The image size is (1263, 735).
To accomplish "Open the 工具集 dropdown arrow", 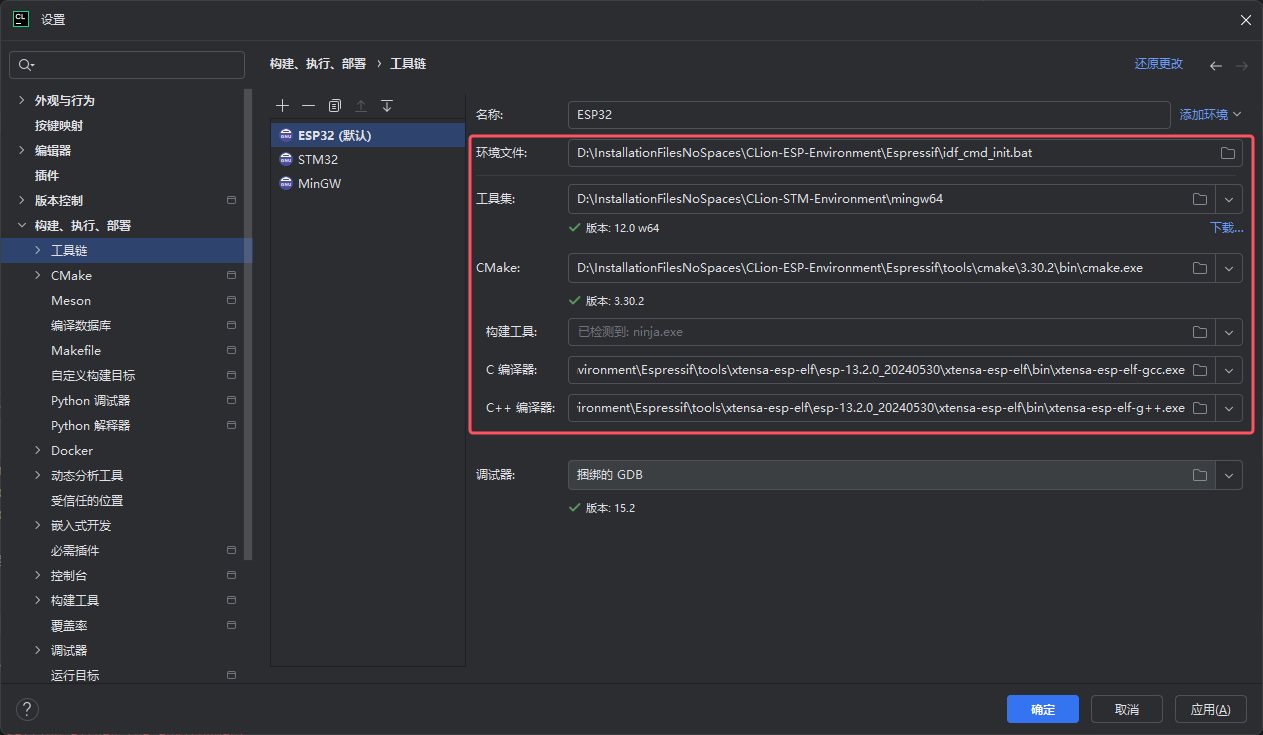I will pos(1229,199).
